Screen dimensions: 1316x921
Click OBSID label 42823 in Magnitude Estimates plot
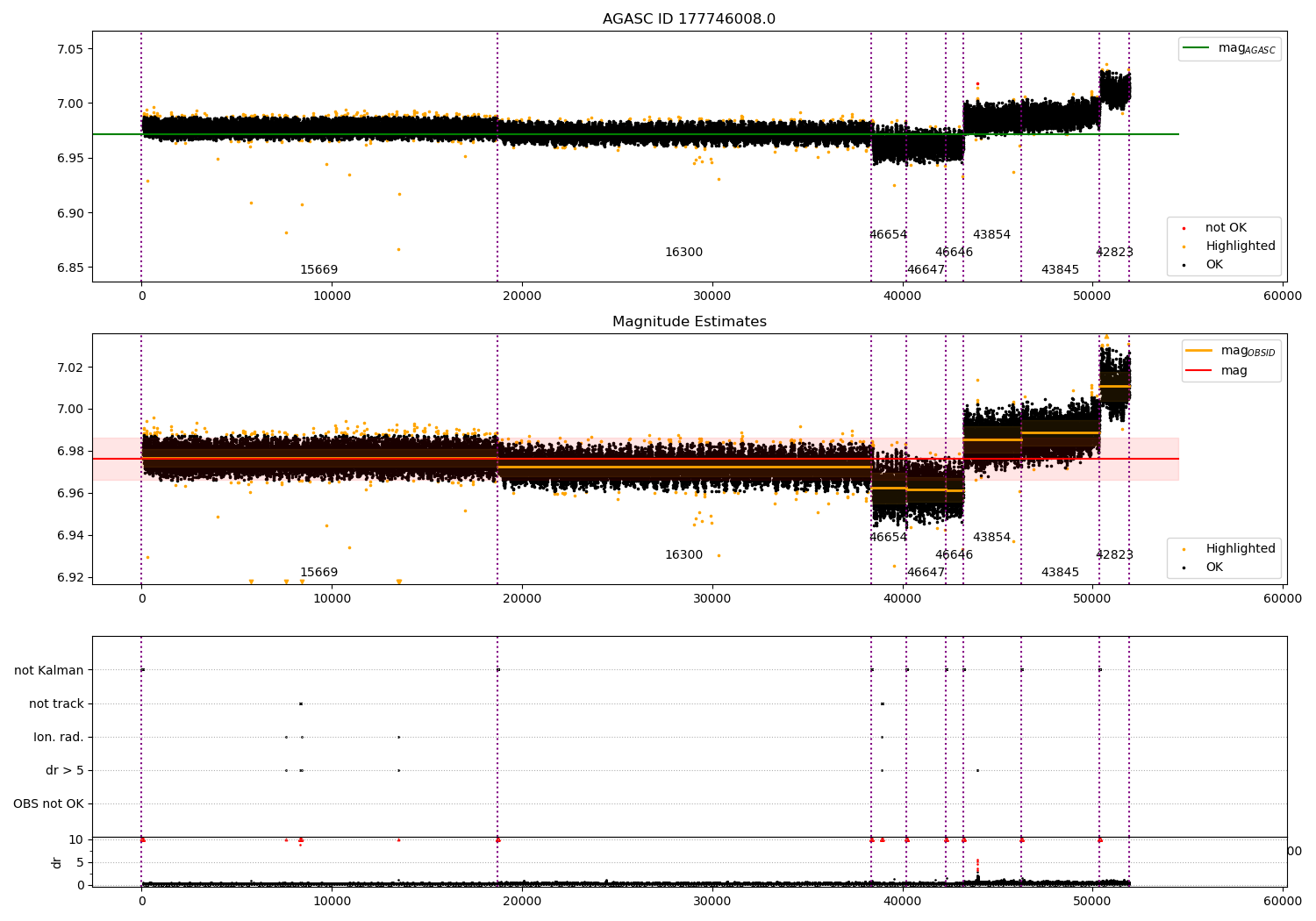(1114, 555)
